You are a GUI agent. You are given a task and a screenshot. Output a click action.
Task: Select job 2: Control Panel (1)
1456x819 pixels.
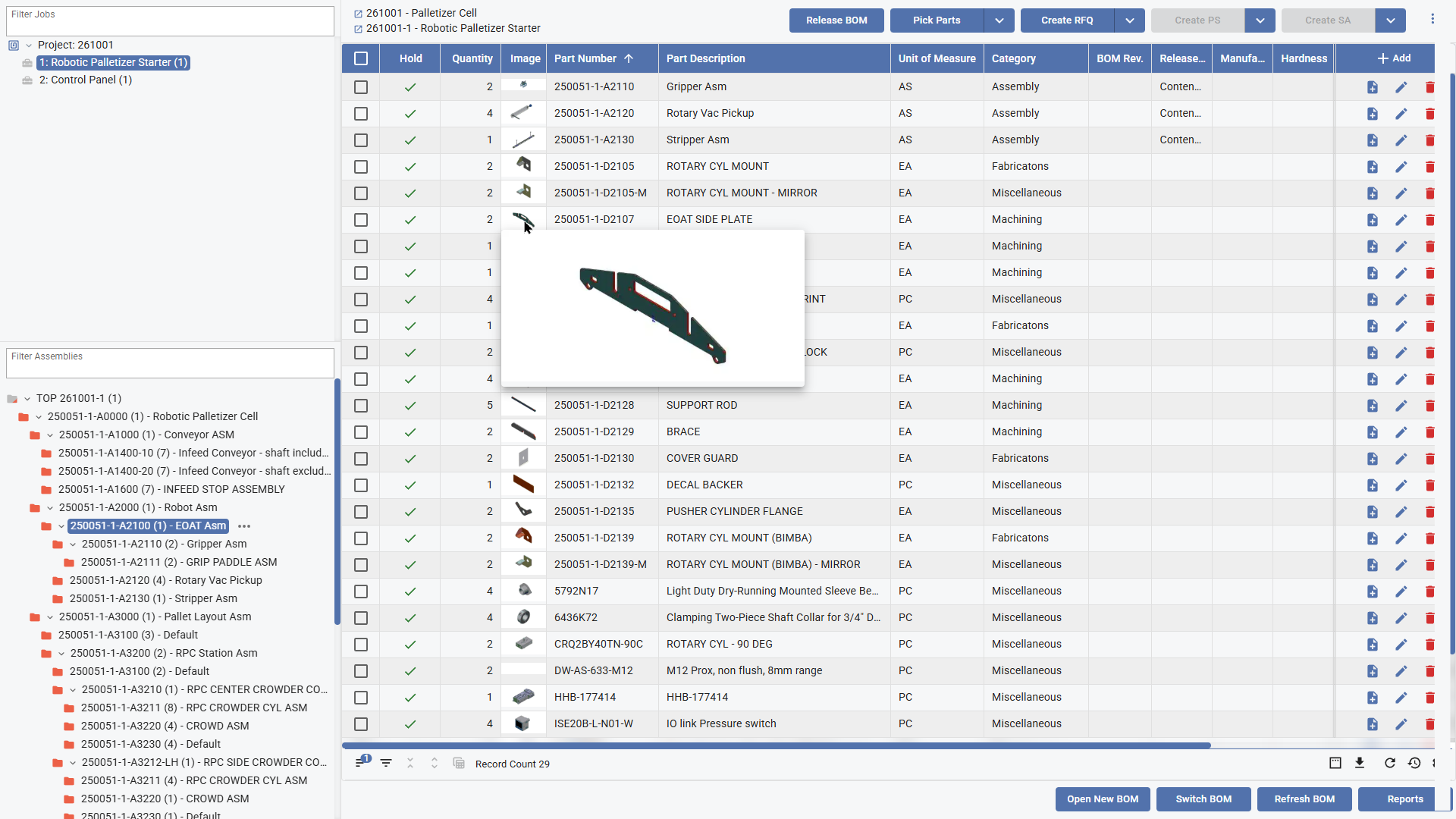pyautogui.click(x=85, y=80)
